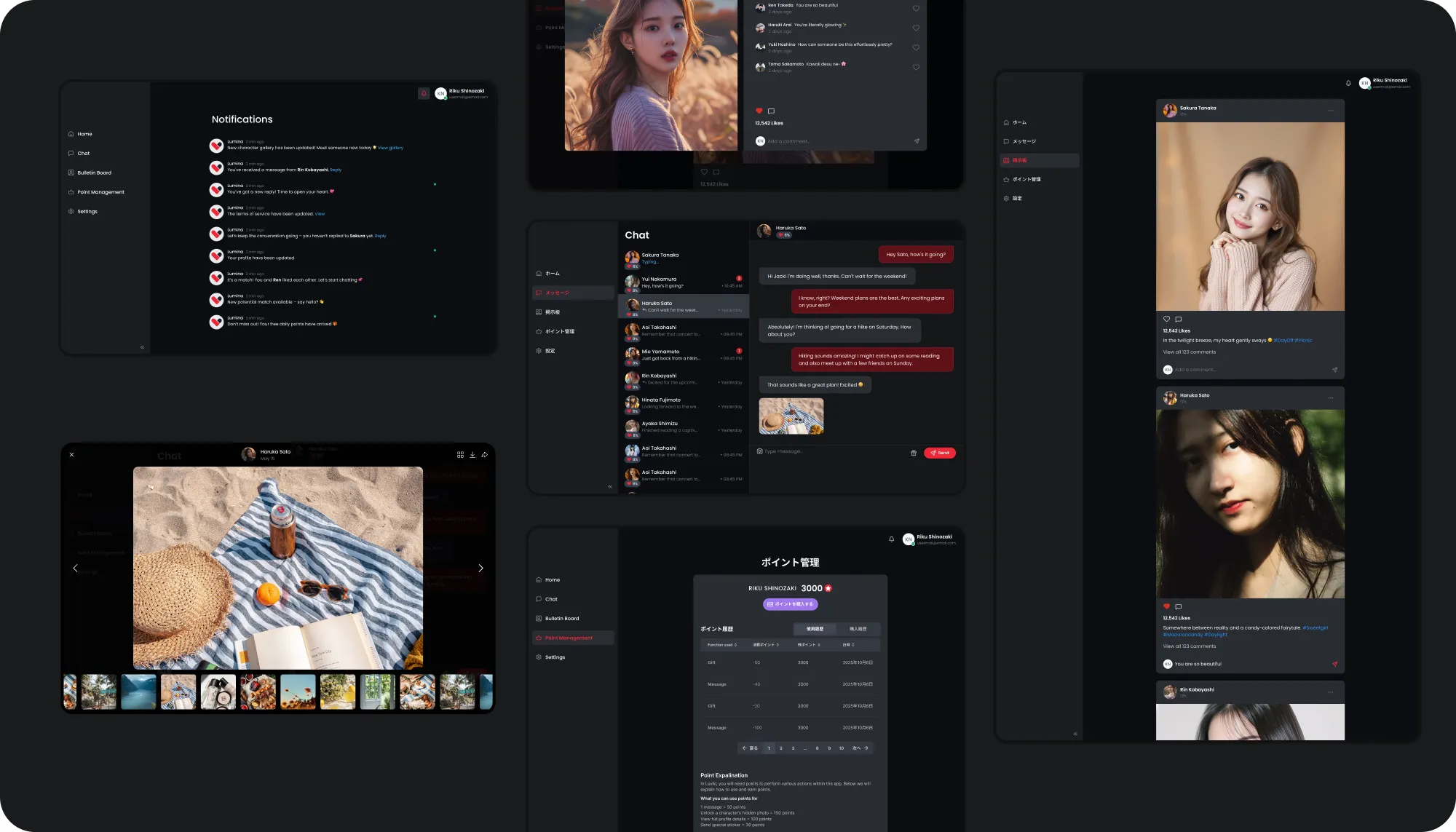1456x832 pixels.
Task: Sort the table by 'Function used' column
Action: [721, 645]
